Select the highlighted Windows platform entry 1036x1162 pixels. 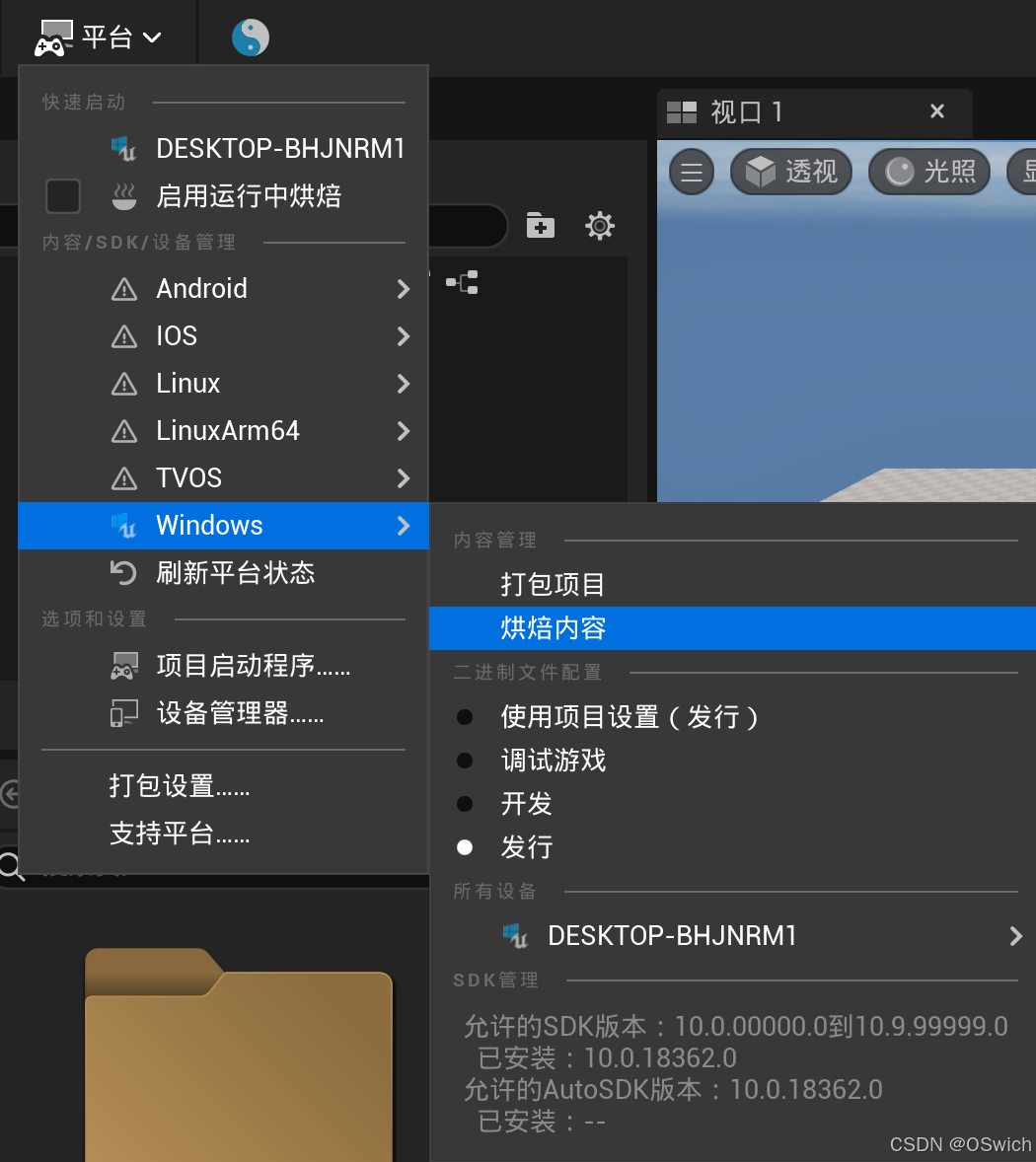pos(223,526)
